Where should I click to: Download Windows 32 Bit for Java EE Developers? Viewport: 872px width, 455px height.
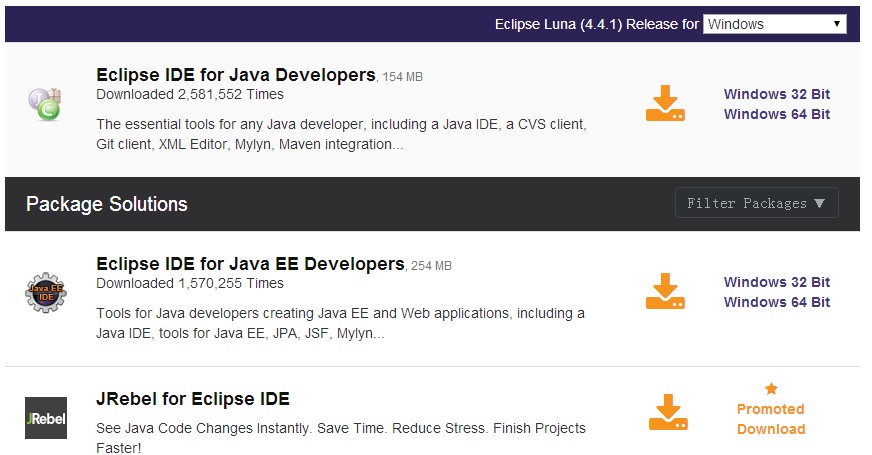pyautogui.click(x=776, y=282)
